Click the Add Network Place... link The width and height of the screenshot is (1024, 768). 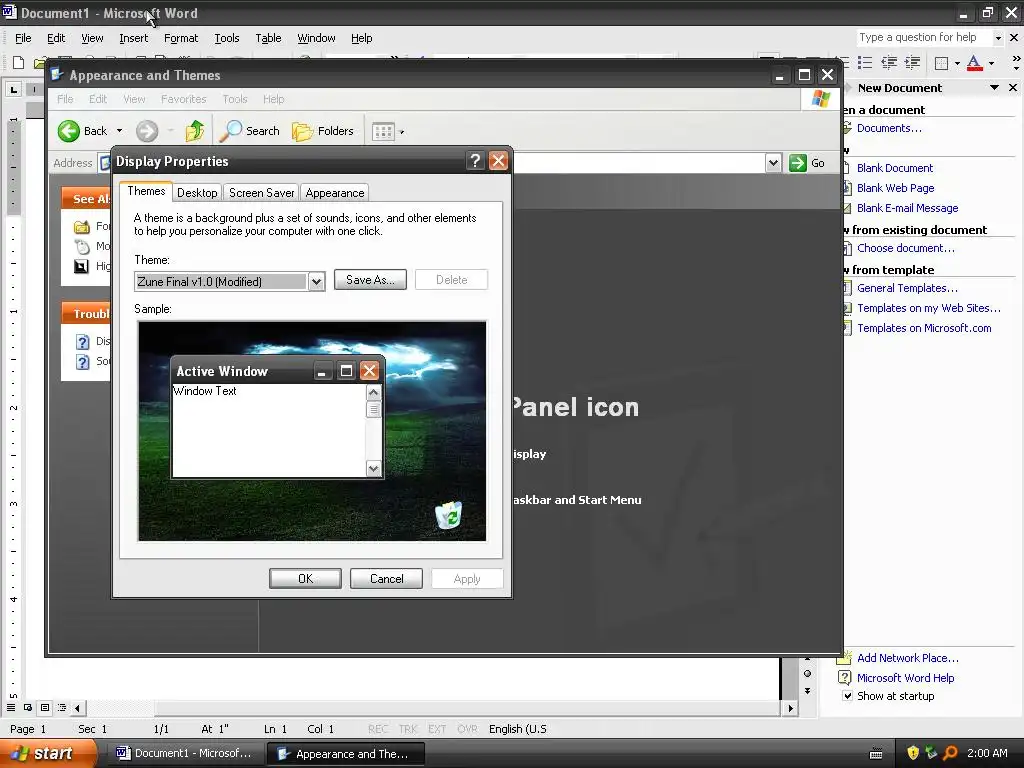[907, 658]
